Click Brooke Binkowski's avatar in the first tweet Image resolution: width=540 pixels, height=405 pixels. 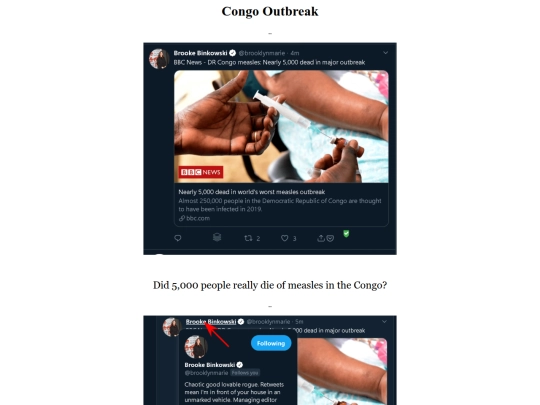(159, 59)
